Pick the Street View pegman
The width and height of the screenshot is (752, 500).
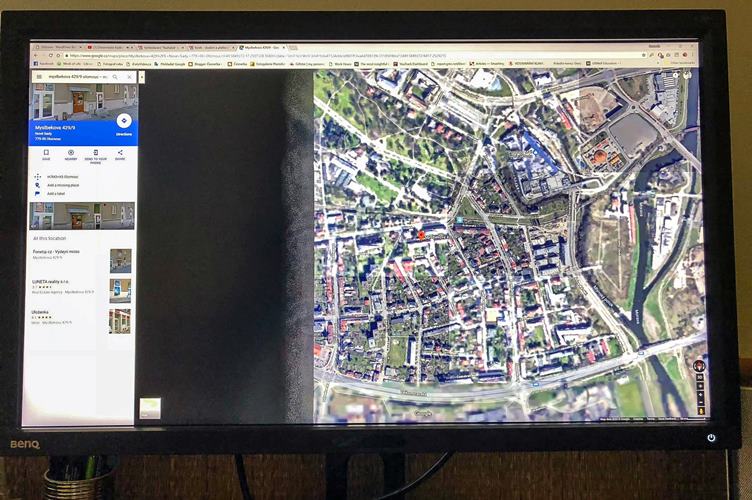pos(701,411)
